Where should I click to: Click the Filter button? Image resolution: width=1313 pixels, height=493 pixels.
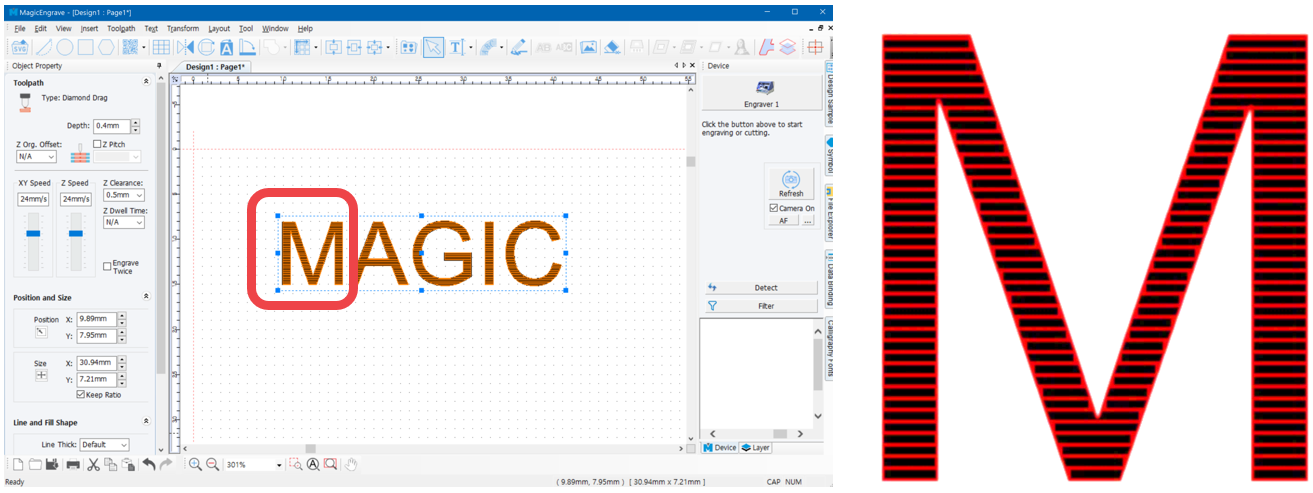coord(760,306)
